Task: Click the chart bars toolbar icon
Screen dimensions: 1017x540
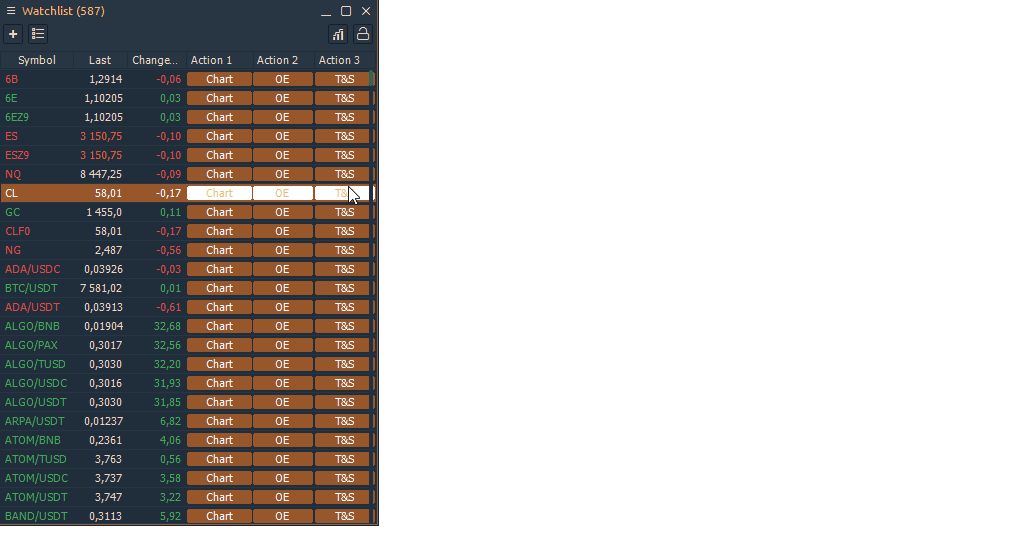Action: (x=338, y=34)
